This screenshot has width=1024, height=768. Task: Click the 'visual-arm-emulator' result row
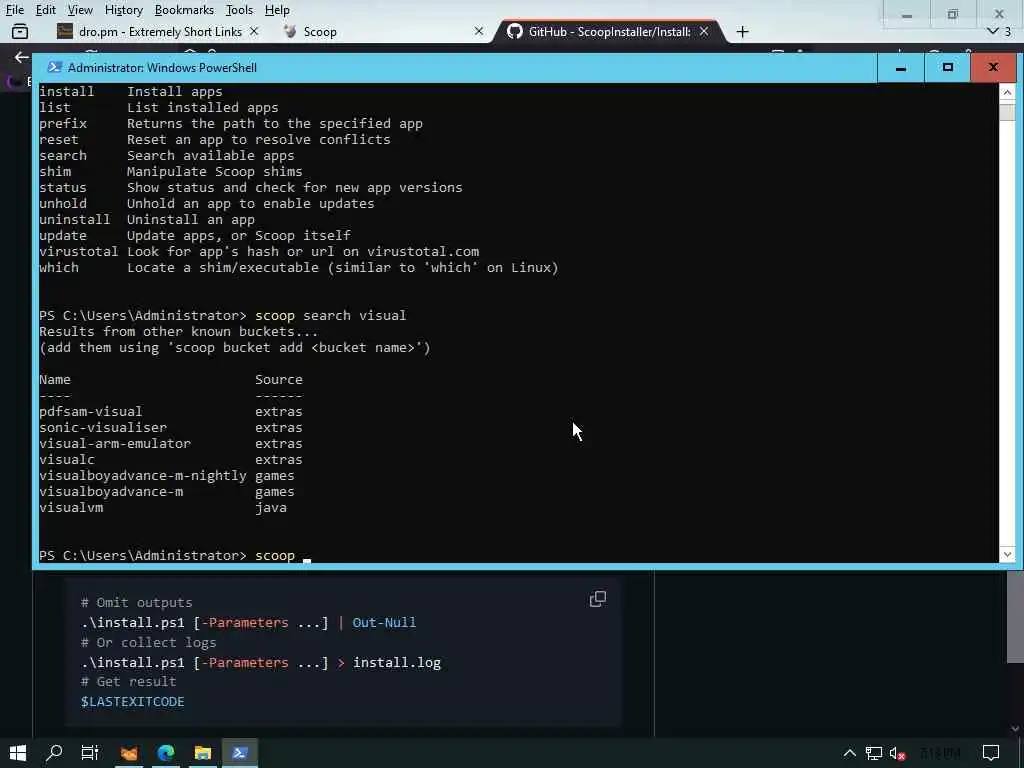170,443
